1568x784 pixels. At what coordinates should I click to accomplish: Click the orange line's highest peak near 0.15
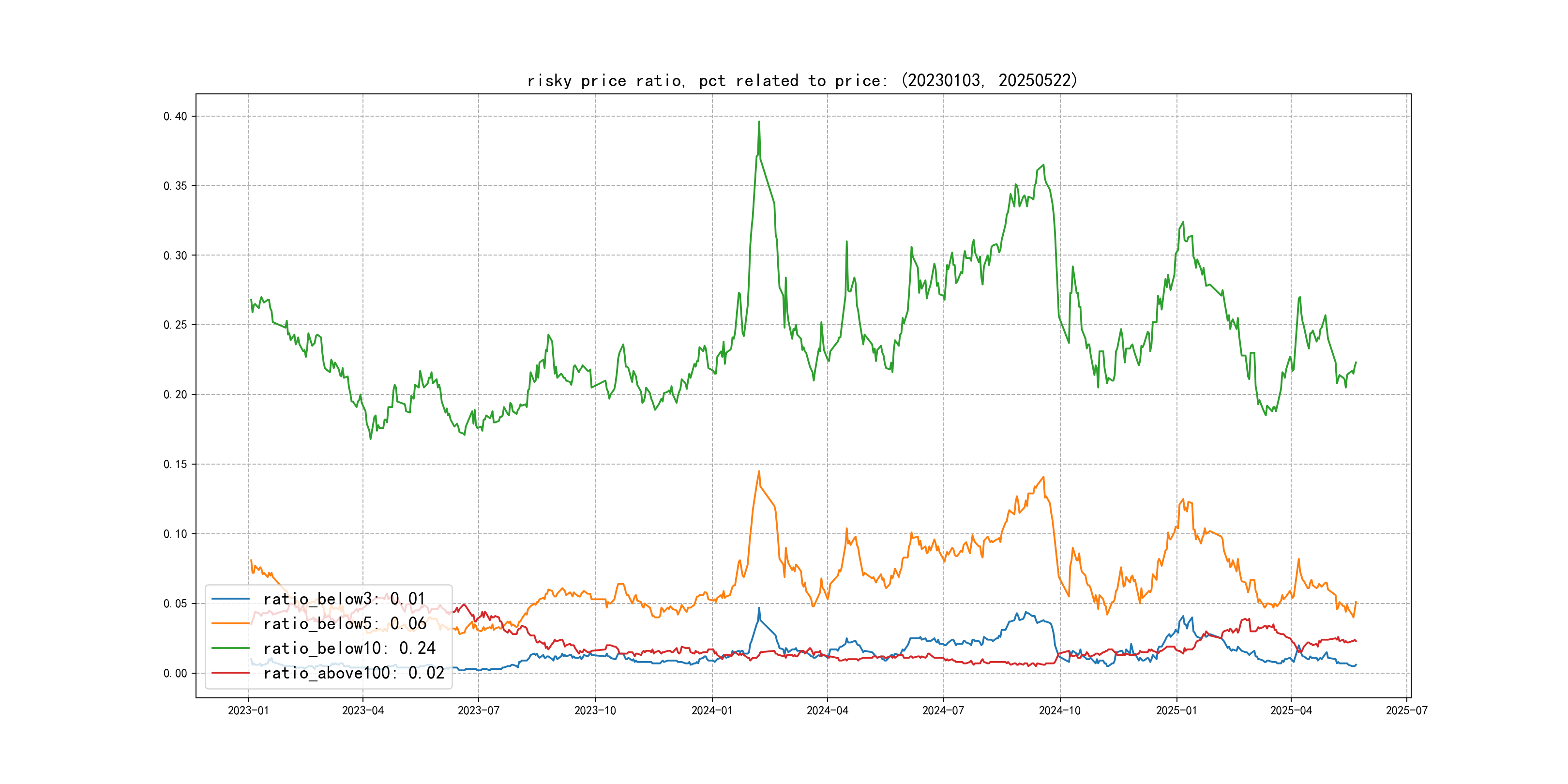click(x=759, y=472)
